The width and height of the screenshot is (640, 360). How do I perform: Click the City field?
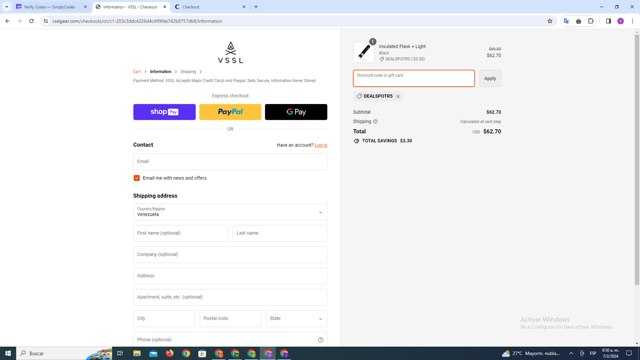(x=164, y=318)
